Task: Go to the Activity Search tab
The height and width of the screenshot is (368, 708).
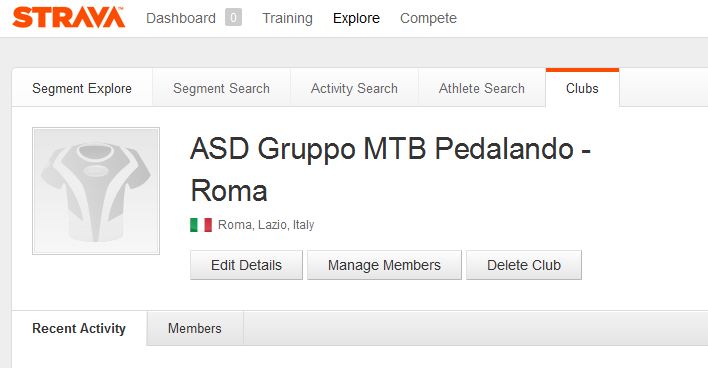Action: [354, 88]
